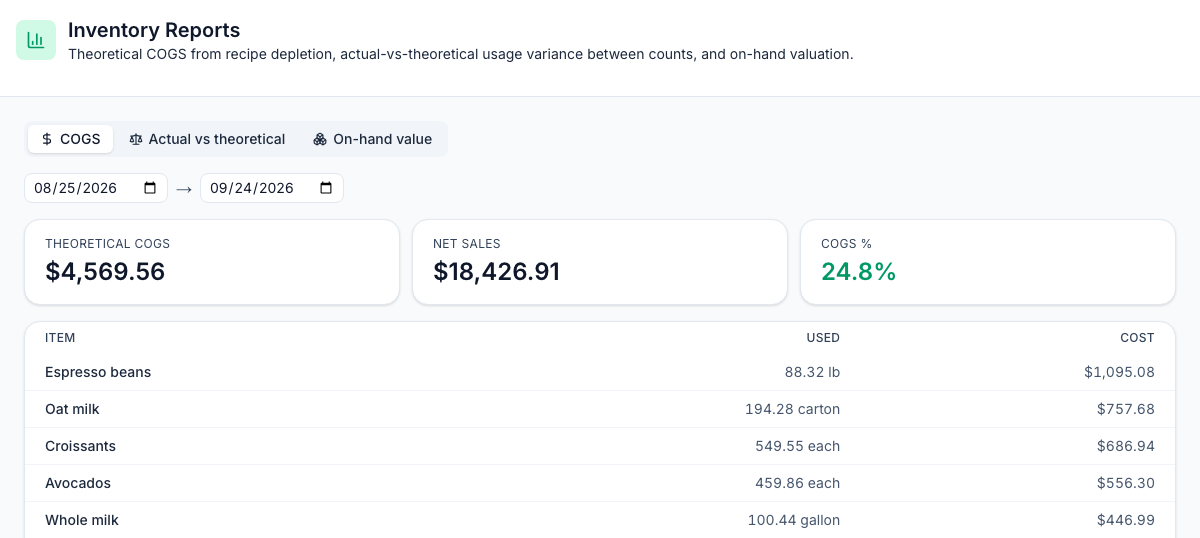Open calendar picker for end date 09/24/2026
The width and height of the screenshot is (1200, 538).
(x=326, y=188)
